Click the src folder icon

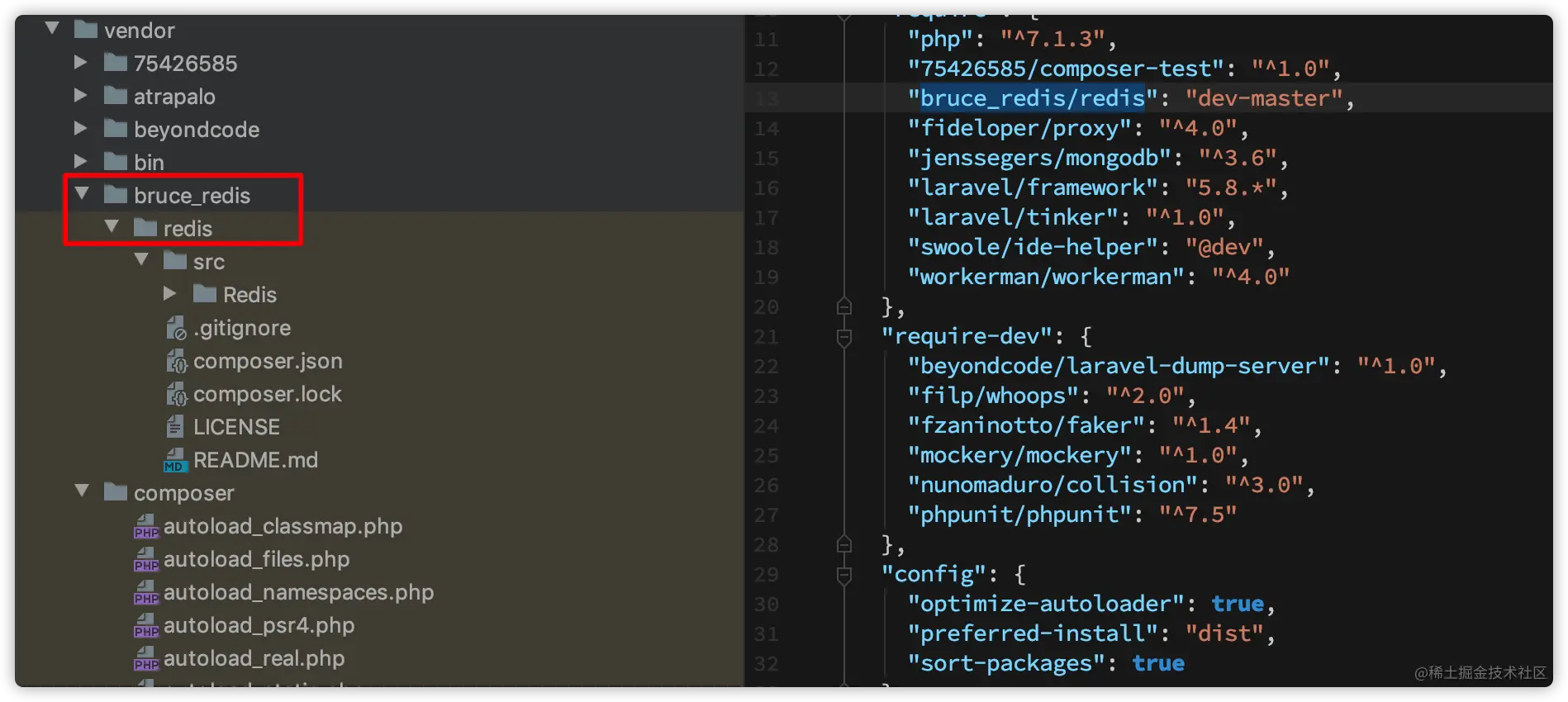(x=175, y=261)
